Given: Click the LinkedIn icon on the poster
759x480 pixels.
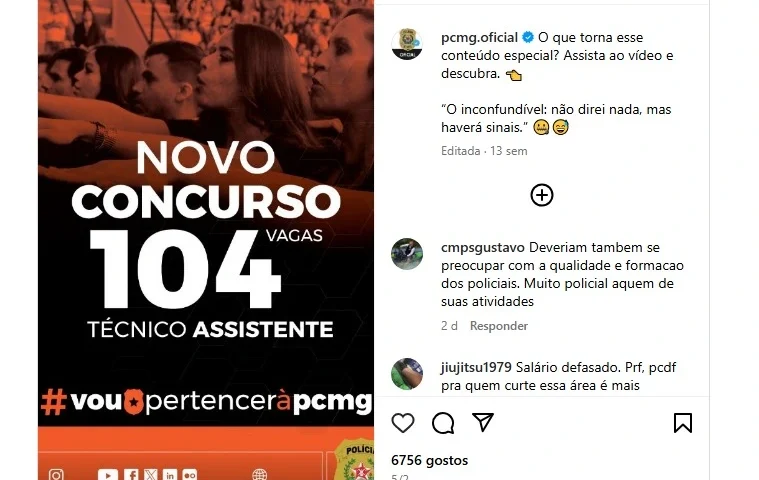Looking at the screenshot, I should pos(169,475).
